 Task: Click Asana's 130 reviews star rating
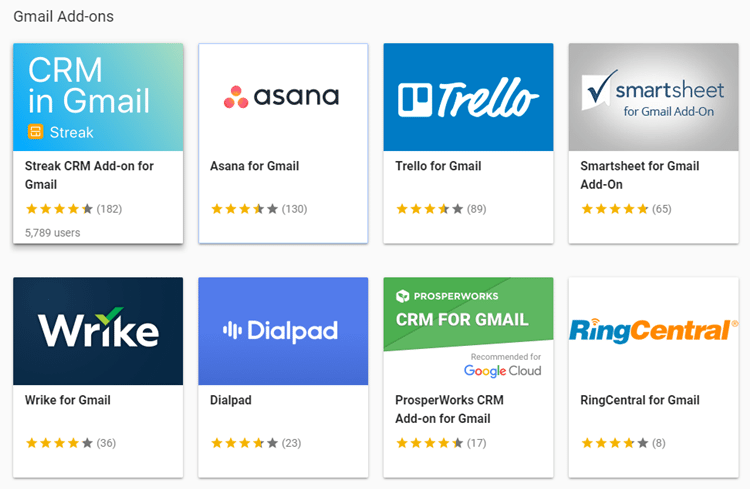click(x=259, y=209)
